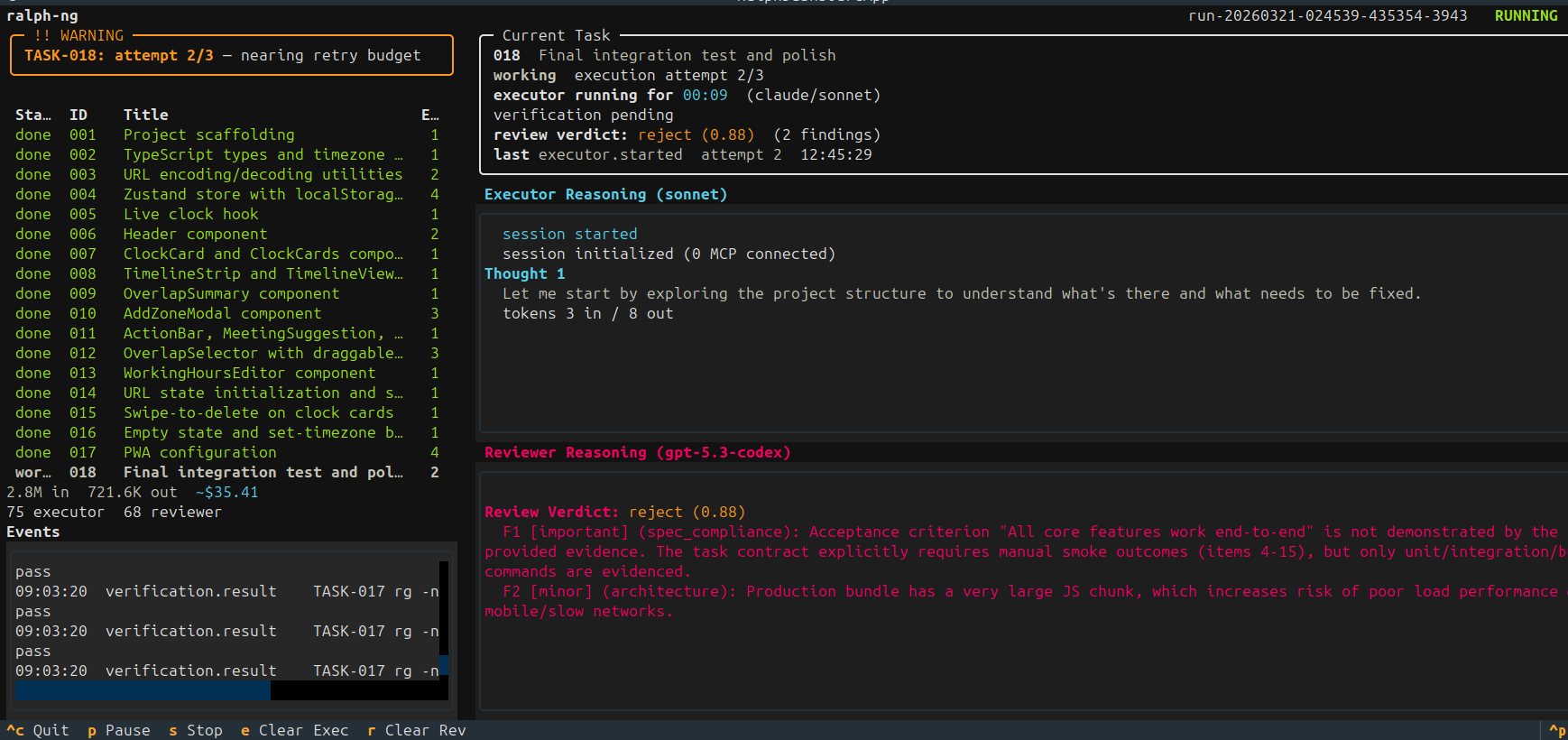Click the Sta… status column header
Viewport: 1568px width, 740px height.
point(33,115)
